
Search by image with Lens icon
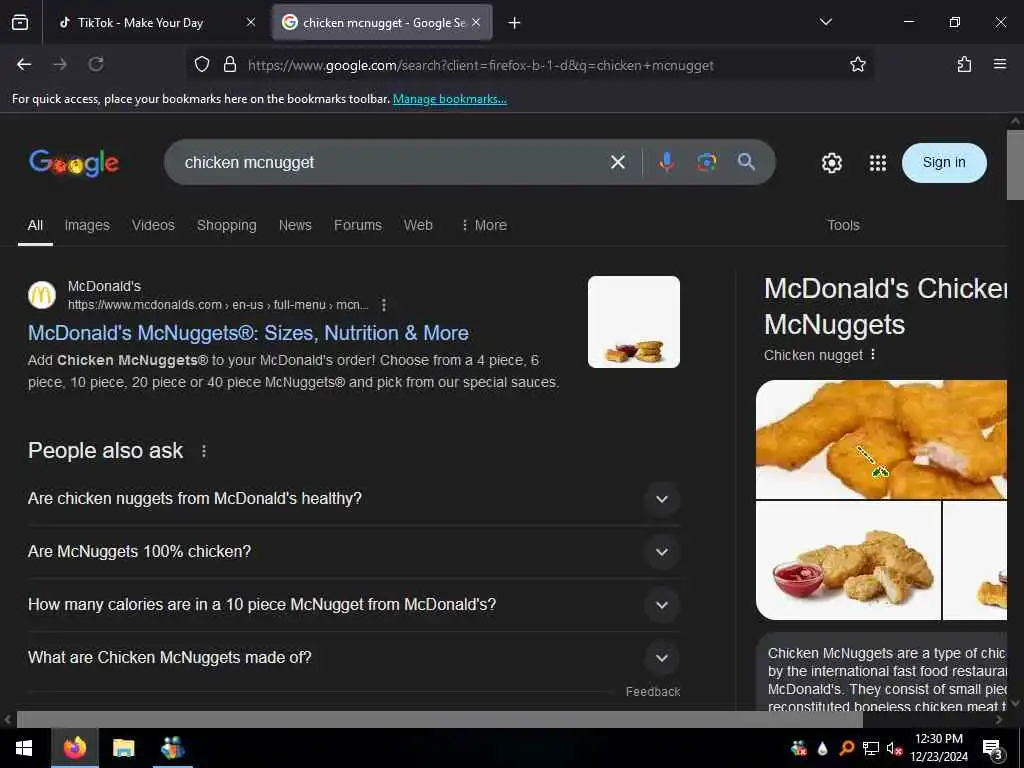[x=706, y=162]
